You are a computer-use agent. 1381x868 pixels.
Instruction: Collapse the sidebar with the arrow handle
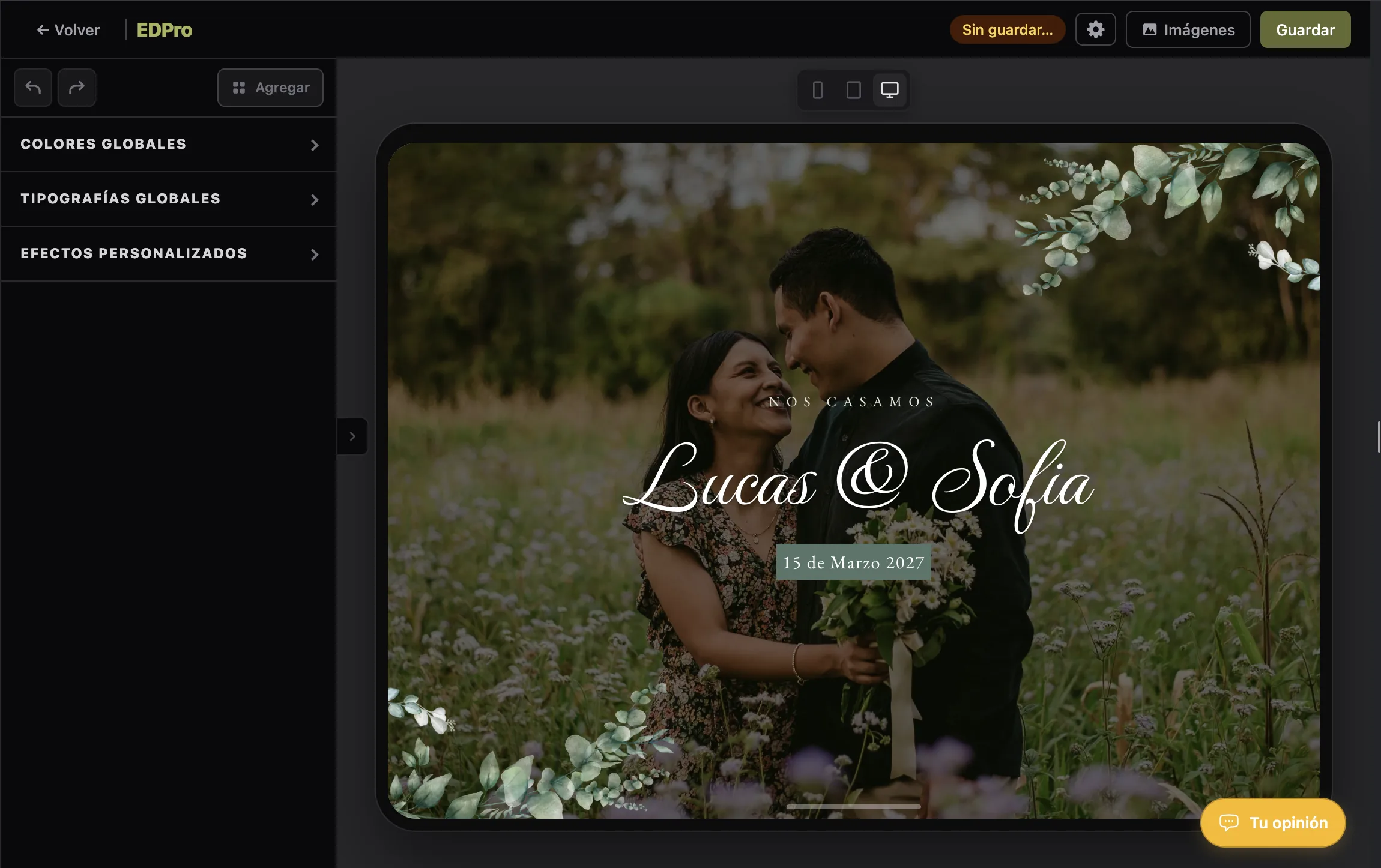click(352, 436)
